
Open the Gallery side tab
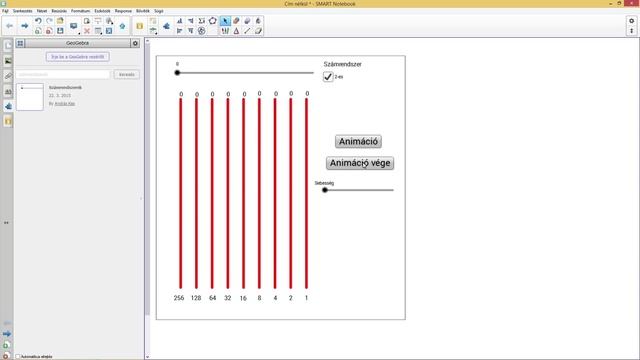point(8,61)
